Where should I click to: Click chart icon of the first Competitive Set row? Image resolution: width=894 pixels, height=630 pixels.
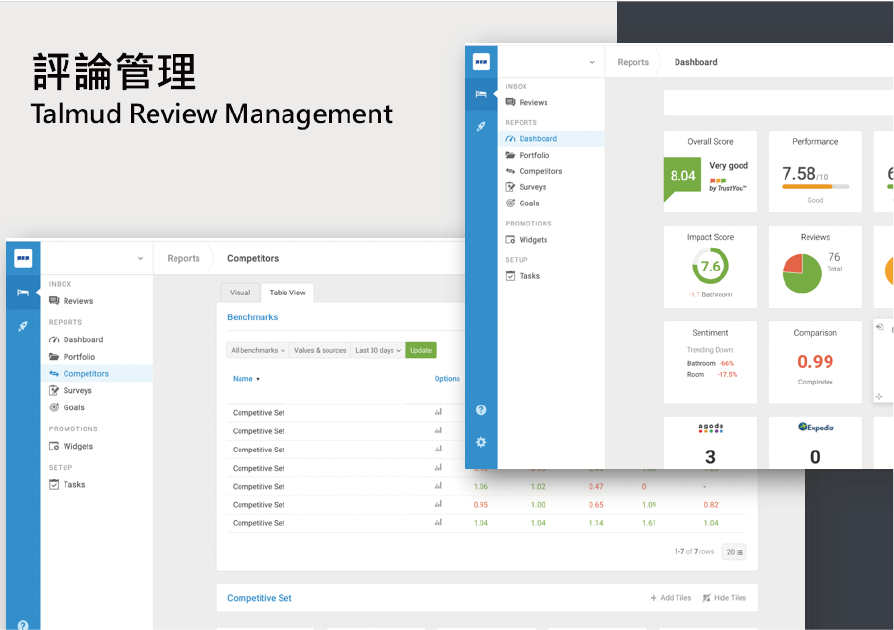click(x=438, y=412)
